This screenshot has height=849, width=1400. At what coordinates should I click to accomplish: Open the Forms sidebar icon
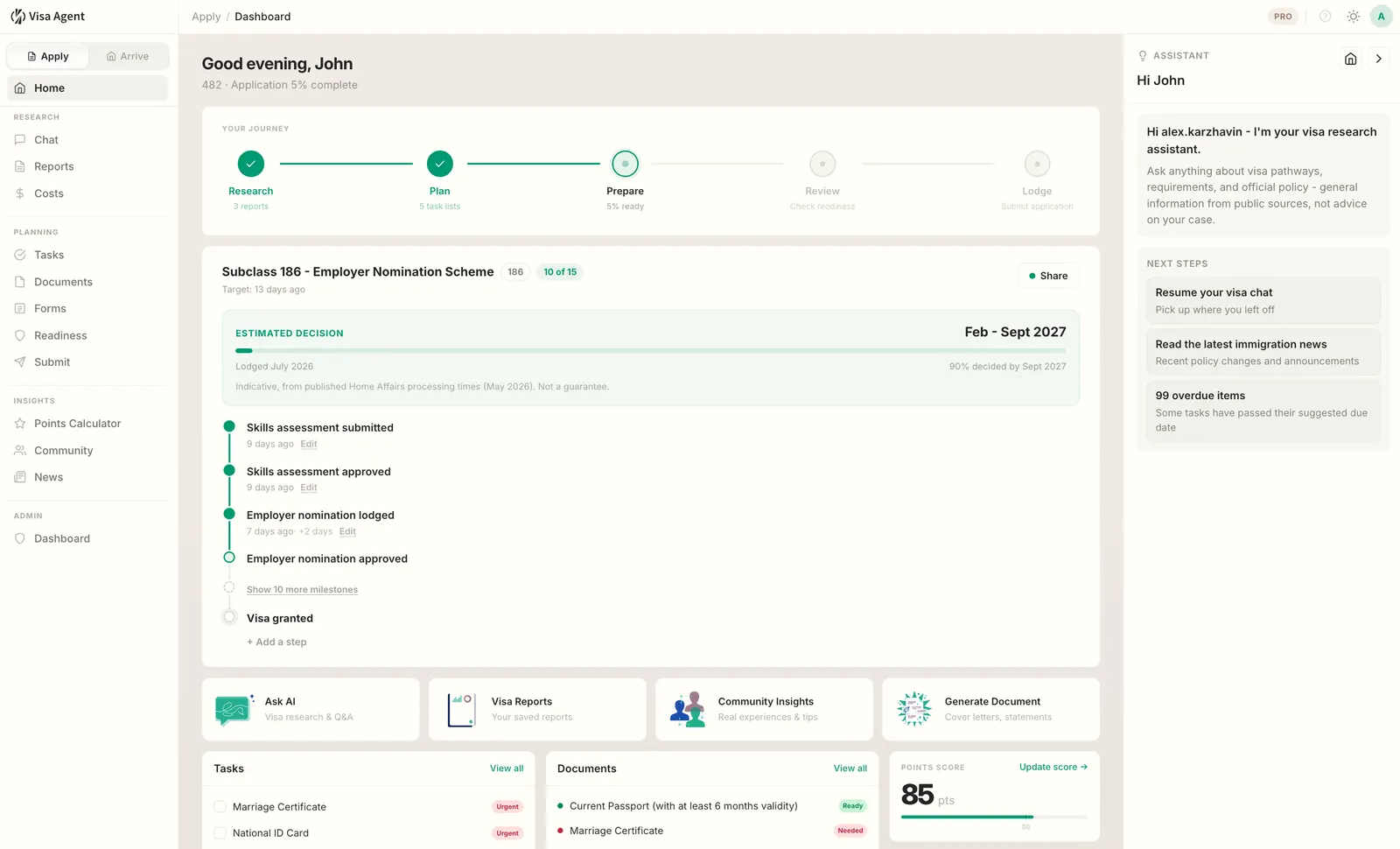coord(20,308)
